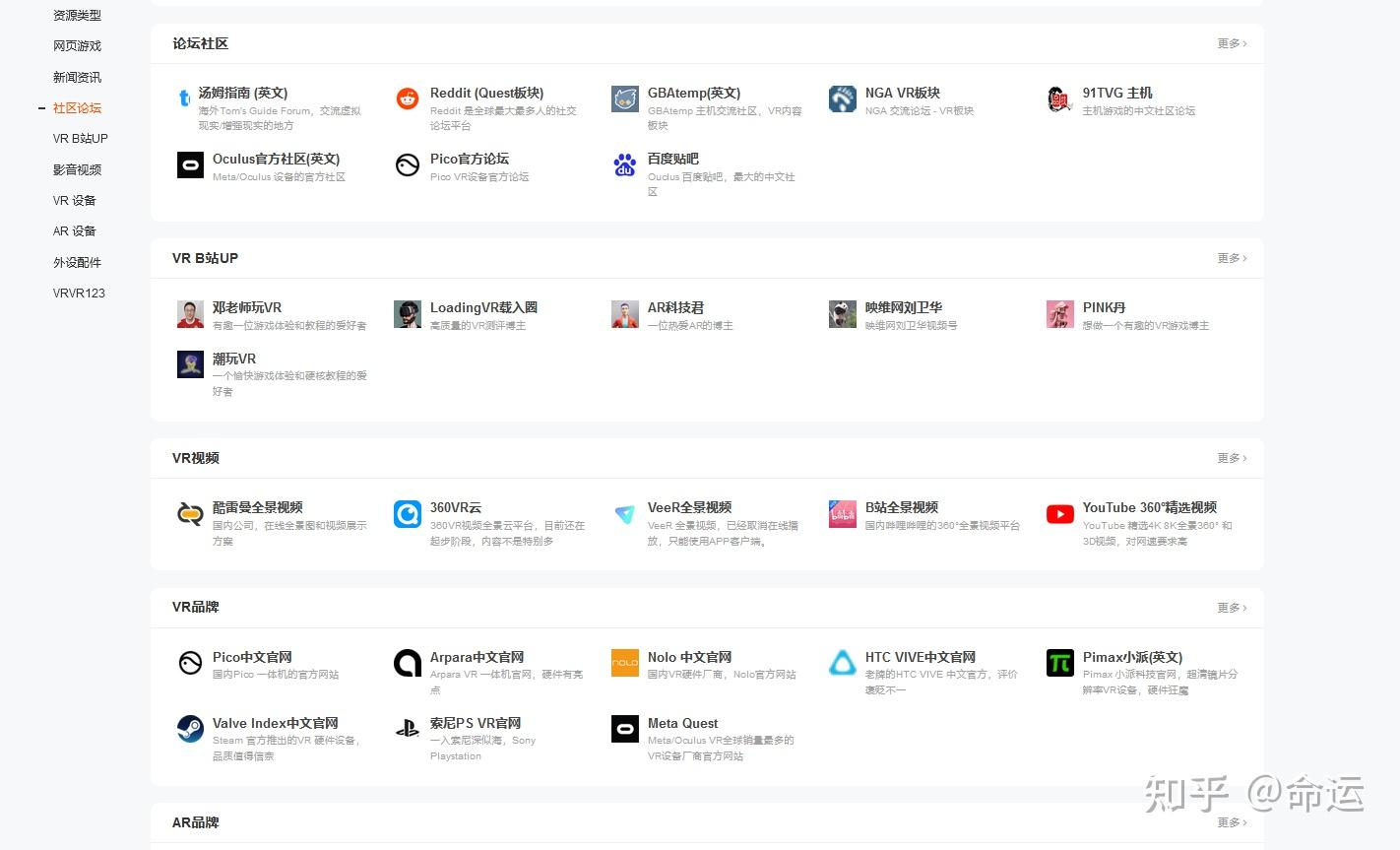
Task: Click the 论坛社区 section heading
Action: click(x=200, y=43)
